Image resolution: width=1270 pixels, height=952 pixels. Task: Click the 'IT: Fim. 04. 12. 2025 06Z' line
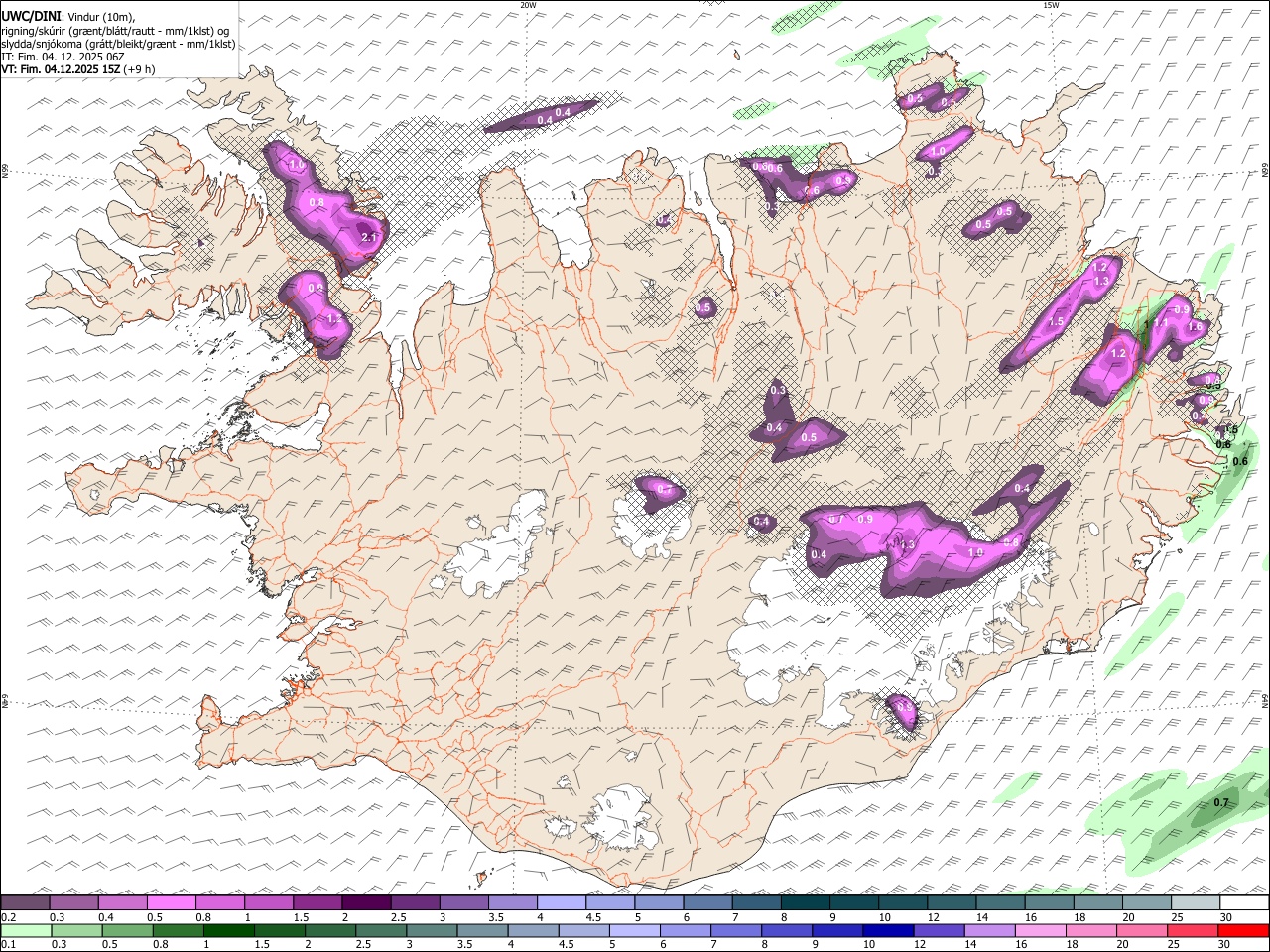click(63, 57)
